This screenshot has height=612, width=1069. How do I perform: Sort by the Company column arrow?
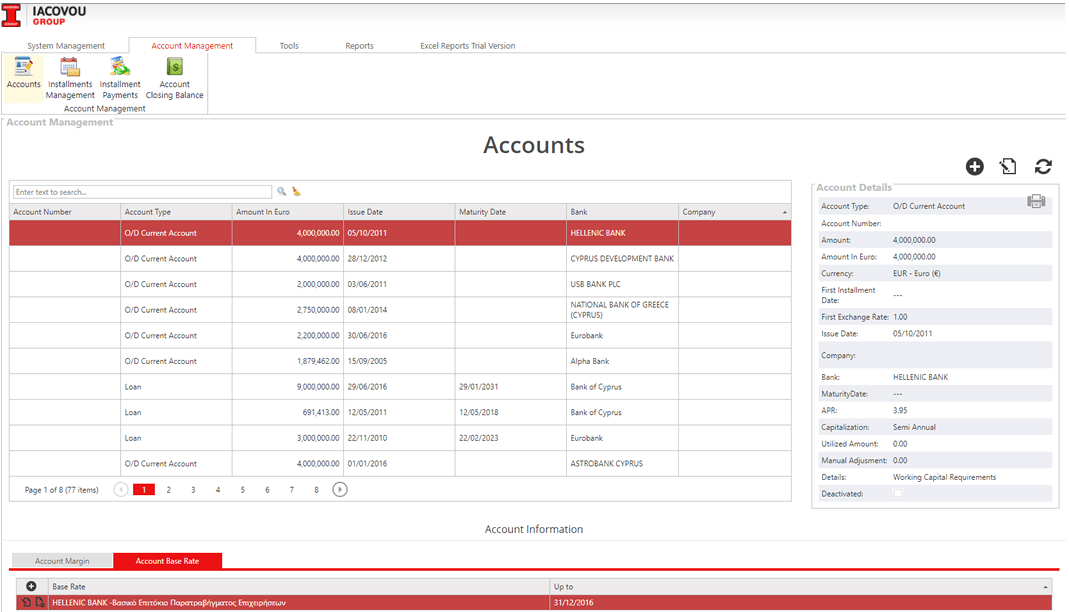click(x=784, y=212)
